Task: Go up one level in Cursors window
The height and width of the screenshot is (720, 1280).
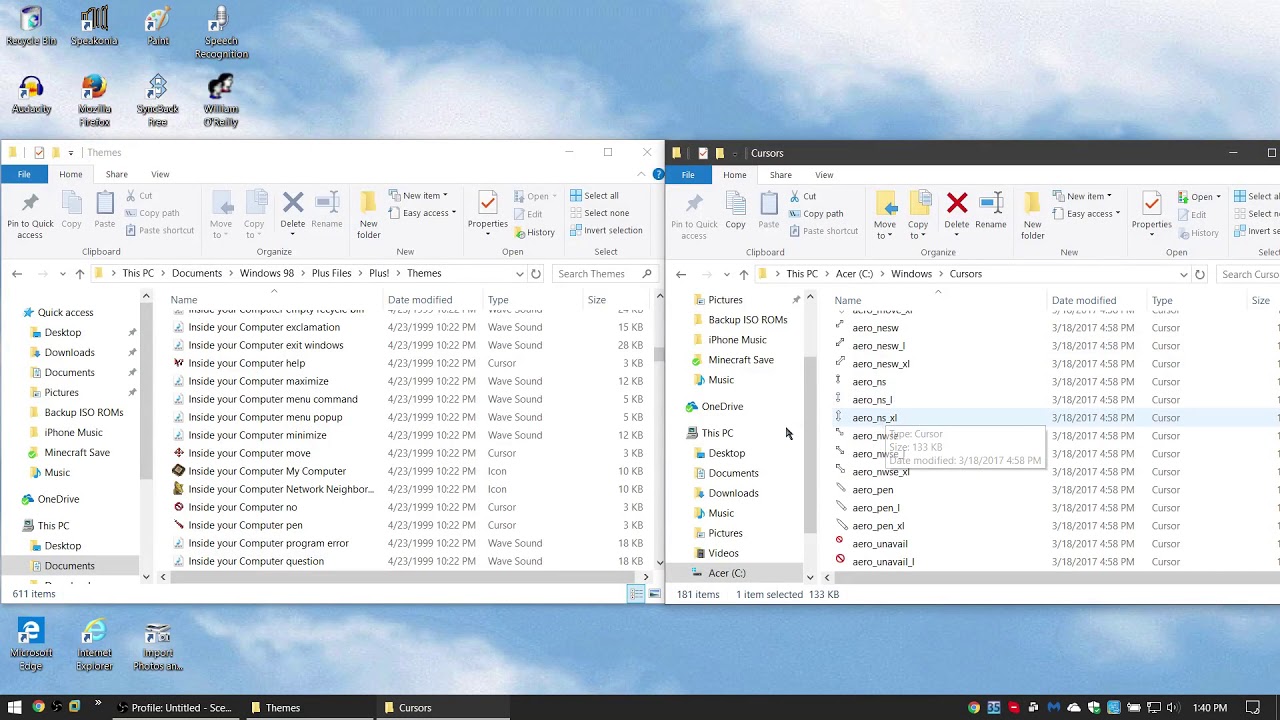Action: click(743, 274)
